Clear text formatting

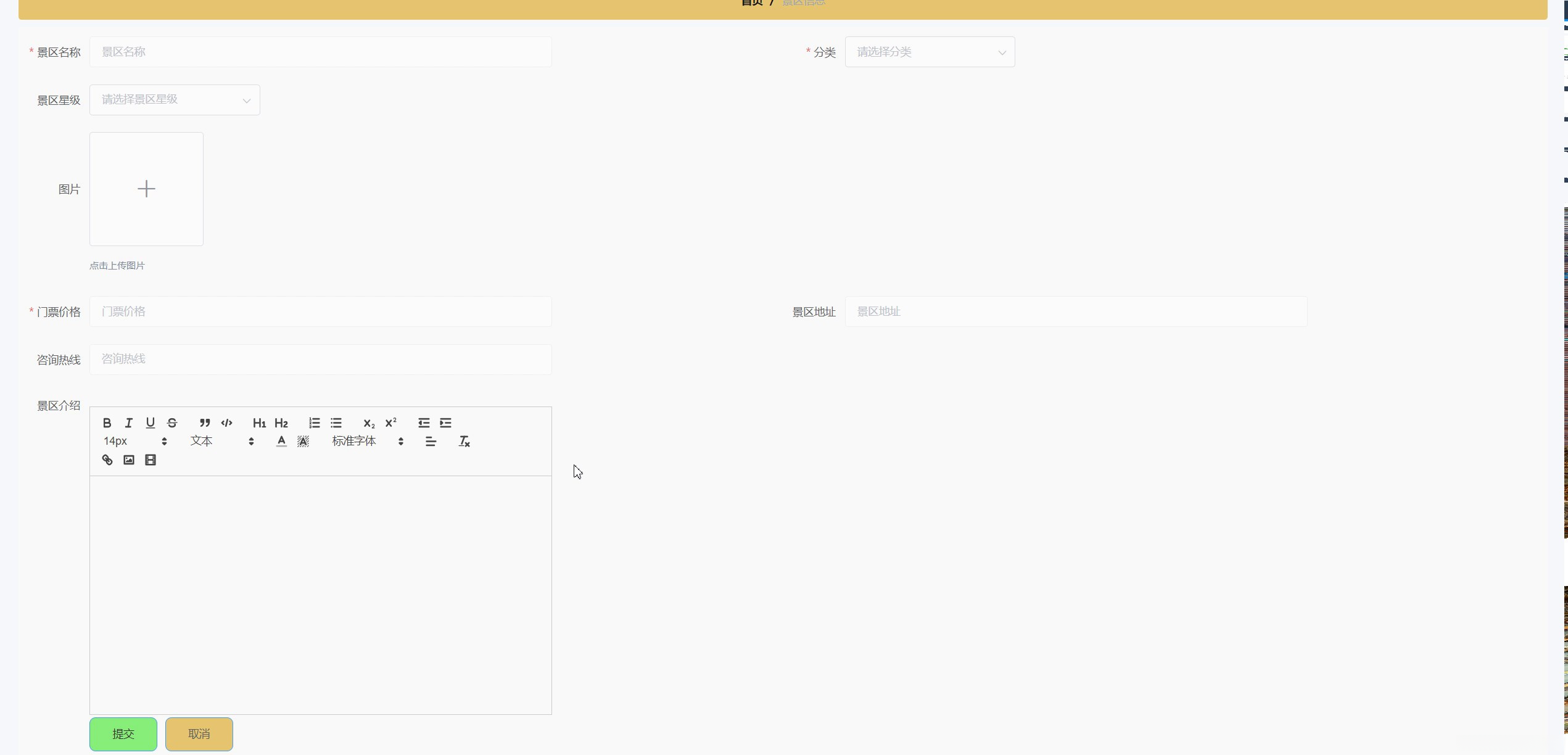click(x=464, y=442)
